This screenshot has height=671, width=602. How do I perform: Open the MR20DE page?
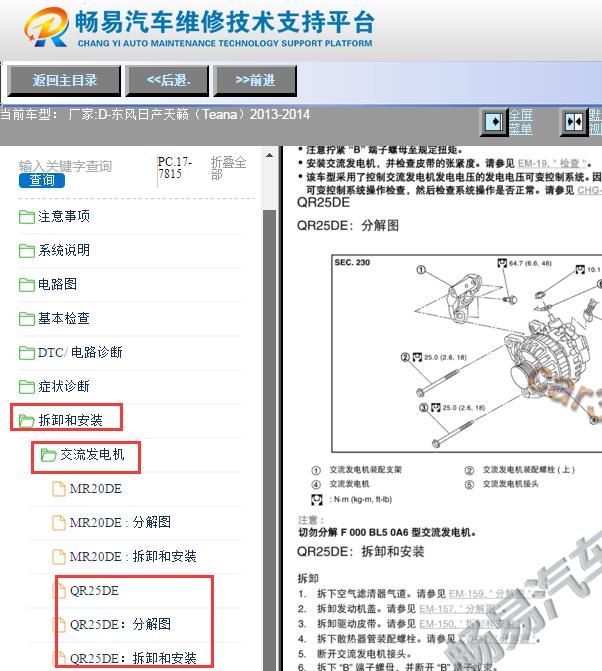point(96,489)
